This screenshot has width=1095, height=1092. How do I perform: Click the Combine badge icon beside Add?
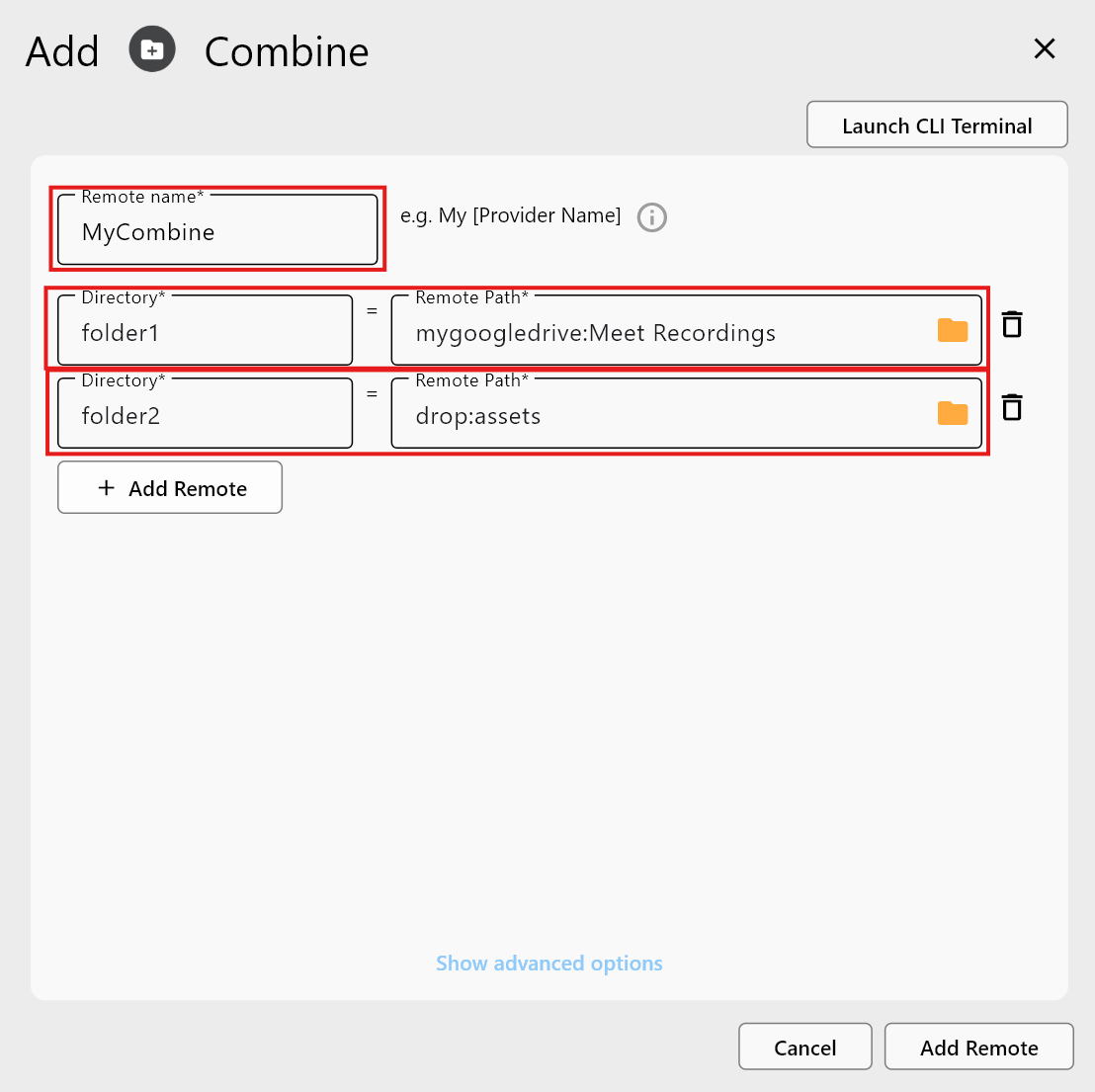coord(151,49)
